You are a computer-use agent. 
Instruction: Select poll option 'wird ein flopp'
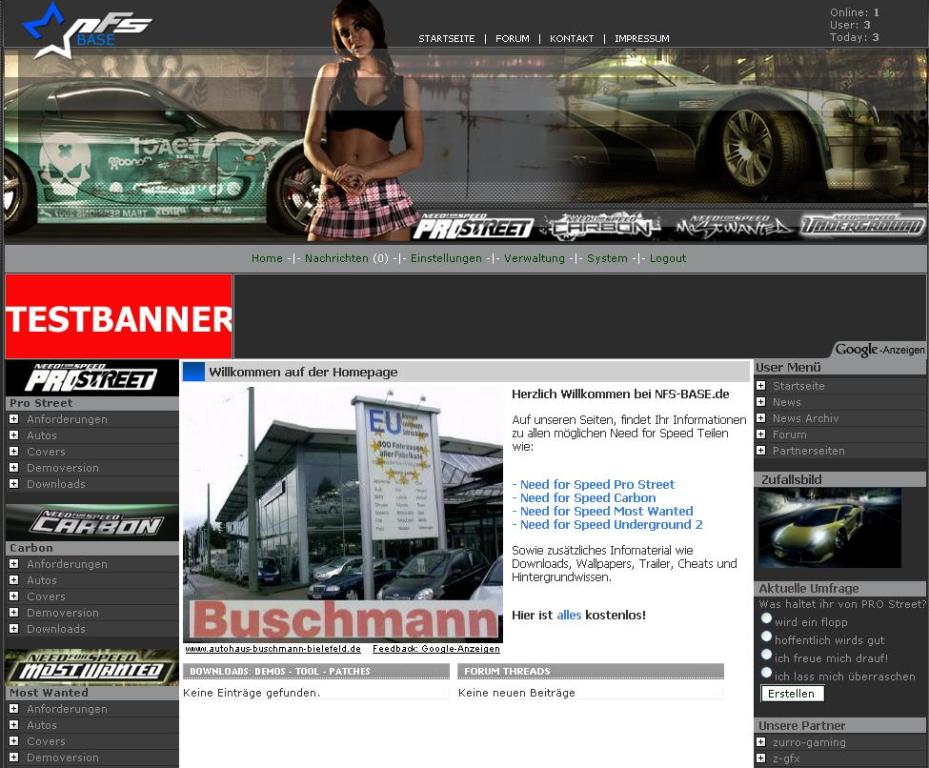[766, 618]
